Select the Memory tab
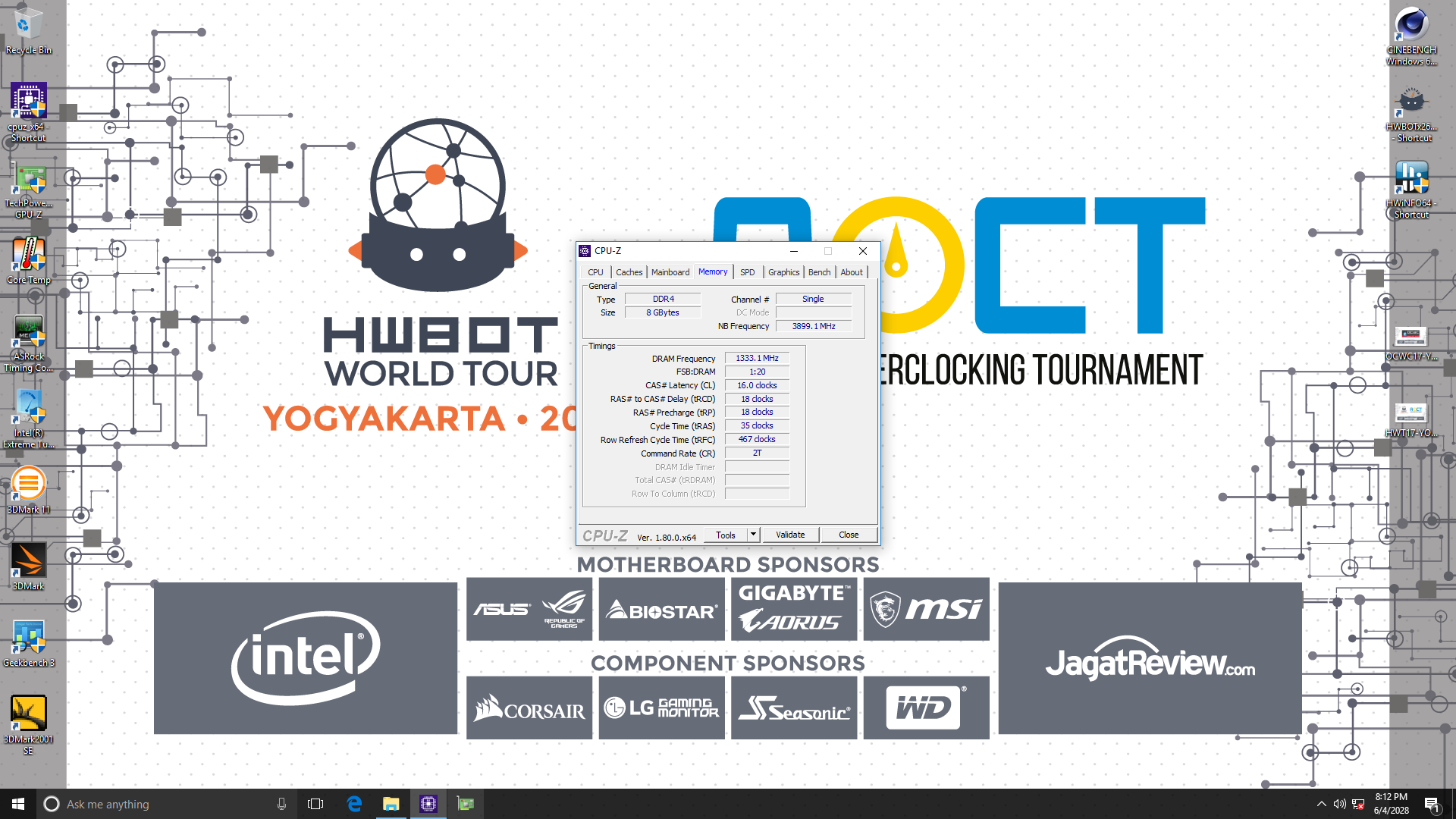1456x819 pixels. (713, 271)
